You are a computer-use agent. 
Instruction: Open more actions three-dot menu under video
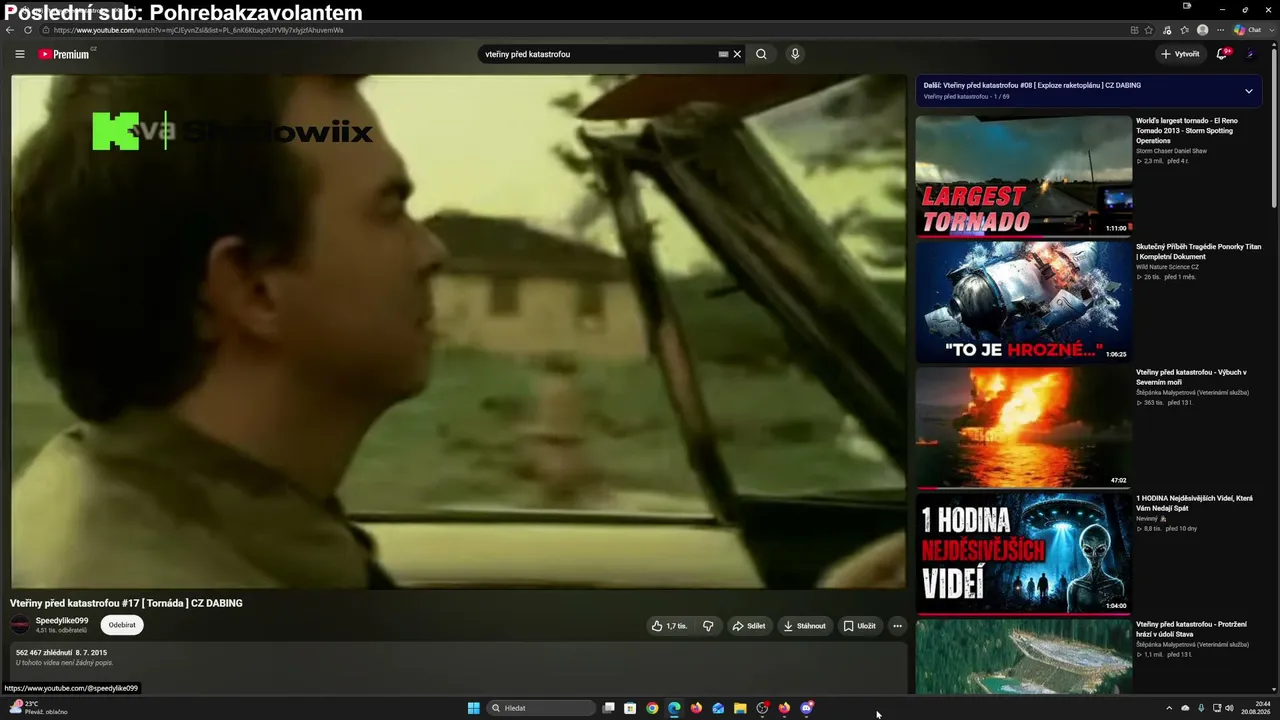(x=897, y=626)
